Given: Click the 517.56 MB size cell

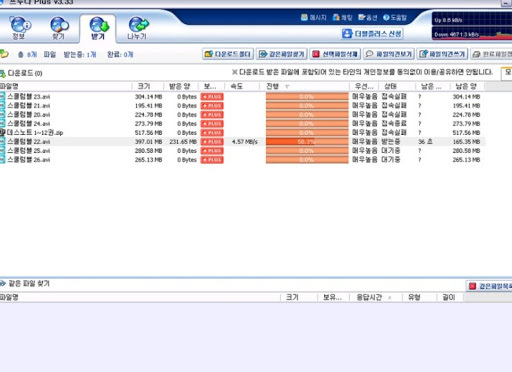Looking at the screenshot, I should pyautogui.click(x=148, y=133).
